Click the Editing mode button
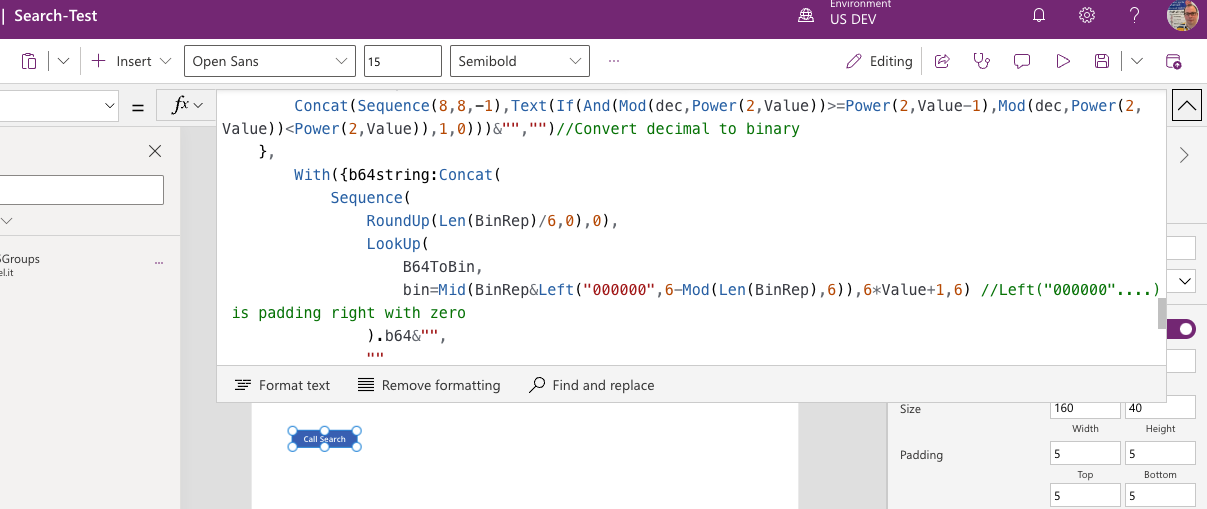1207x509 pixels. (879, 61)
